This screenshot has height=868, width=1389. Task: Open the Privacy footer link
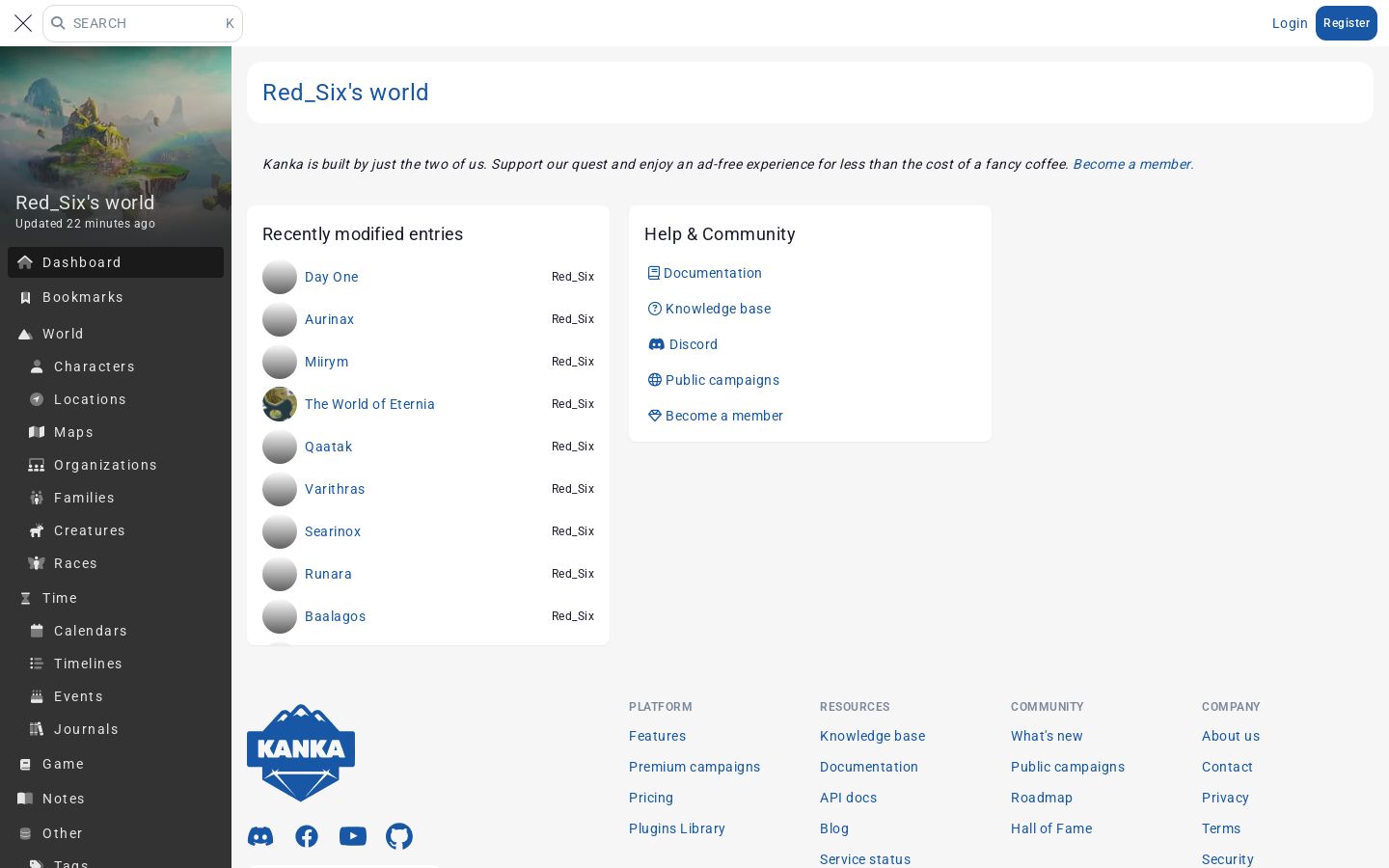pyautogui.click(x=1225, y=798)
